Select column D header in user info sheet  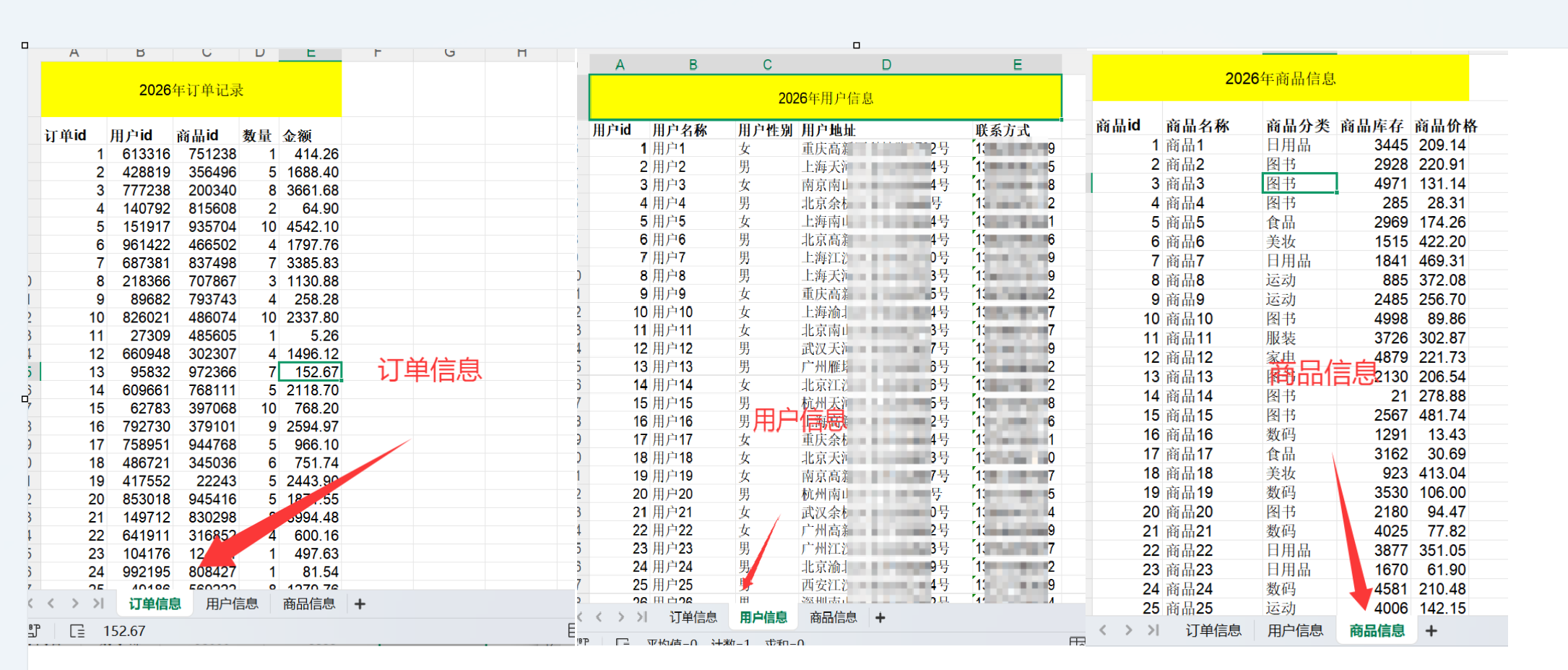tap(886, 64)
